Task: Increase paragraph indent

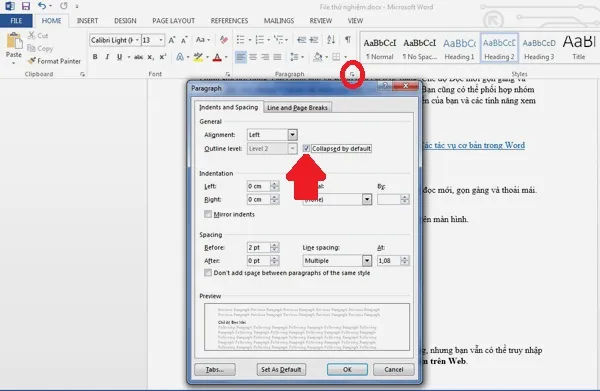Action: coord(314,40)
